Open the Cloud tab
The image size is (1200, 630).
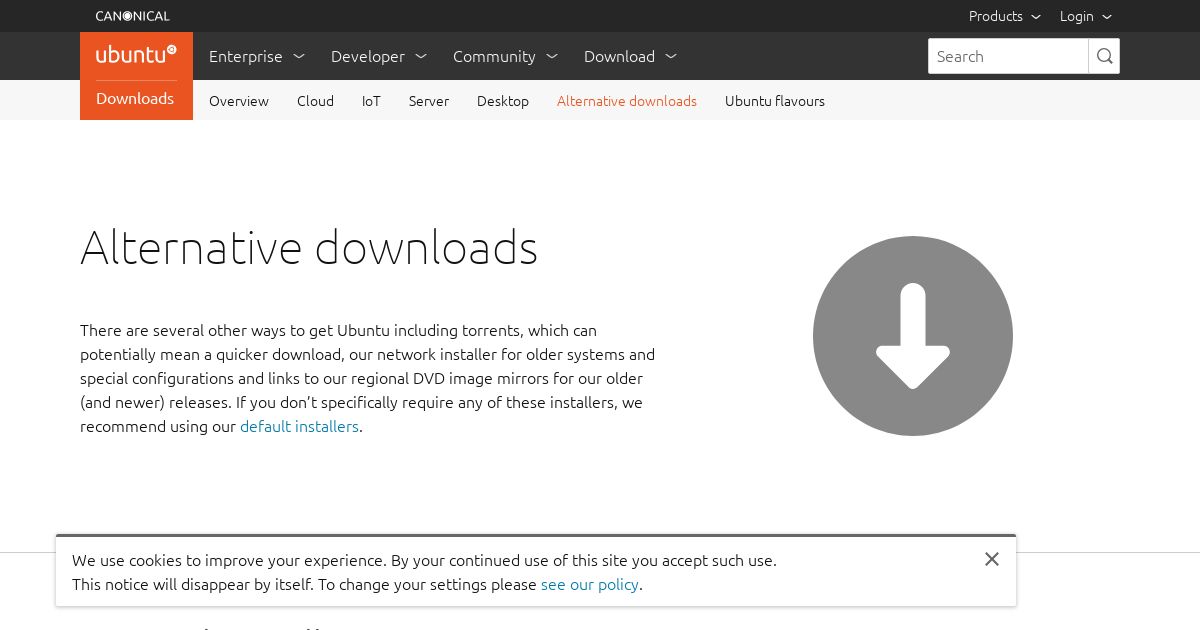315,100
